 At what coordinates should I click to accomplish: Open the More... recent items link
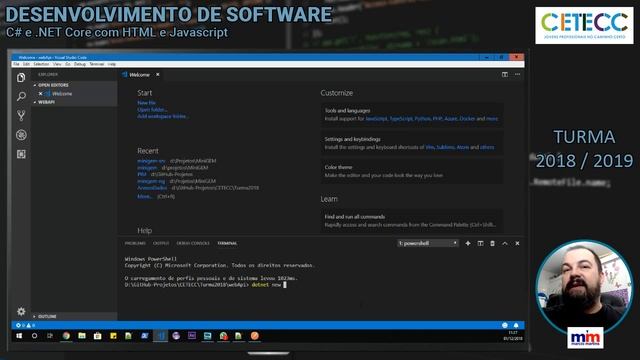tap(144, 196)
